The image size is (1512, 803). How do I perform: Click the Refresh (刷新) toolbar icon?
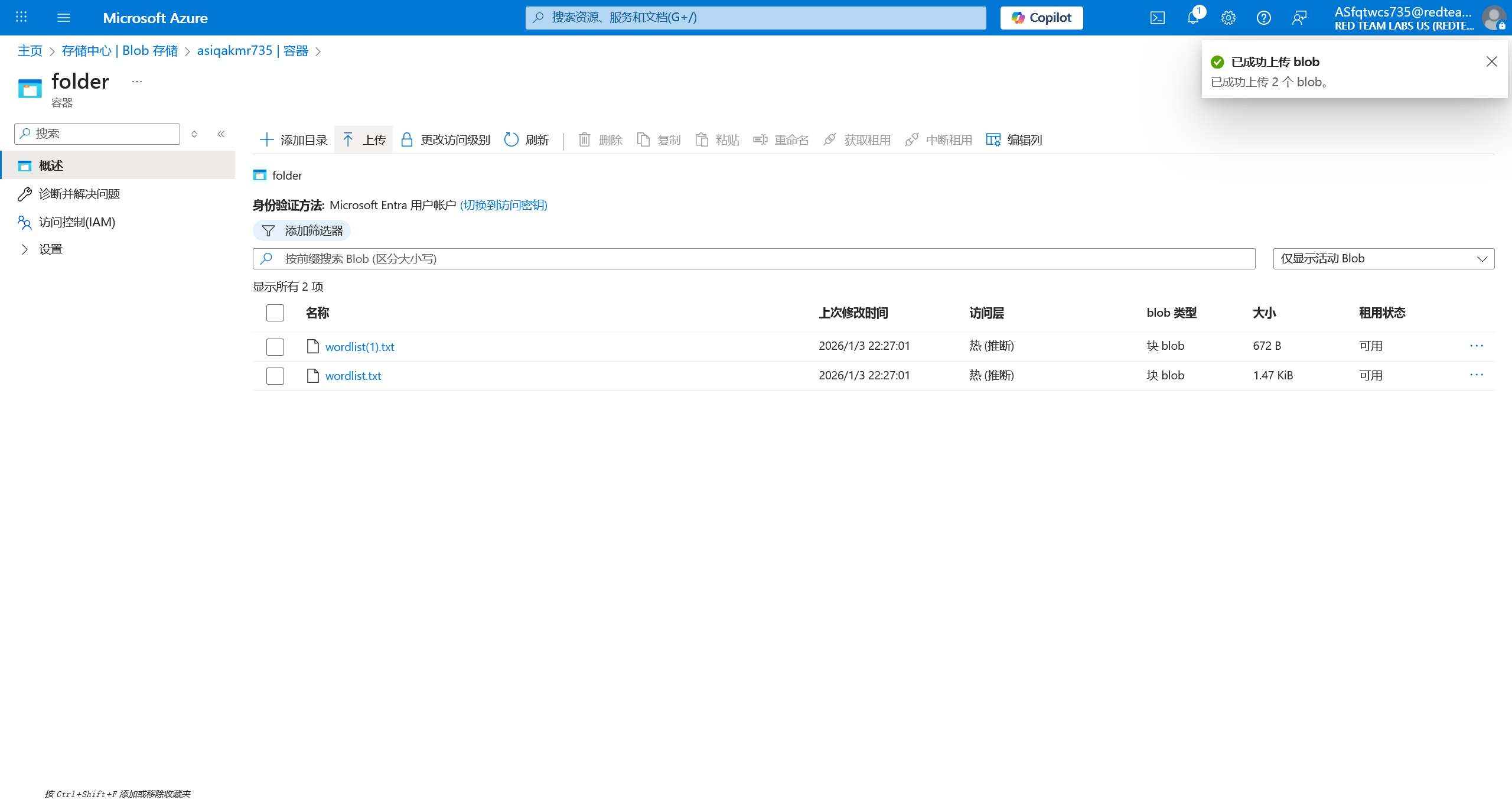[511, 140]
